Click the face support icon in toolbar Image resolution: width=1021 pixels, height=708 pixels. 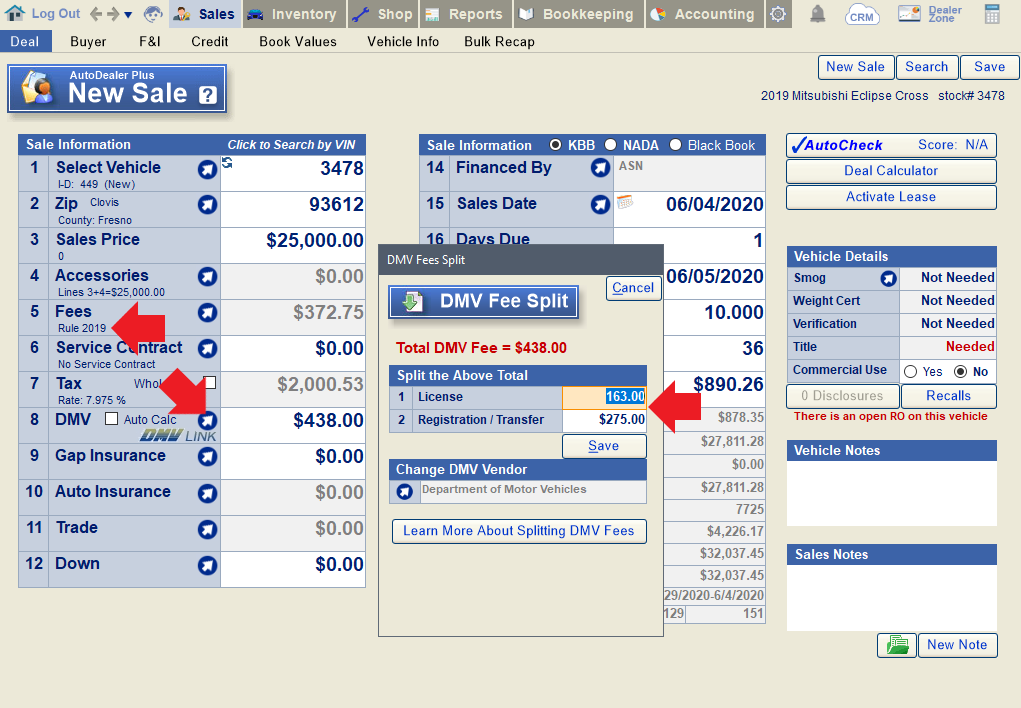pos(153,14)
